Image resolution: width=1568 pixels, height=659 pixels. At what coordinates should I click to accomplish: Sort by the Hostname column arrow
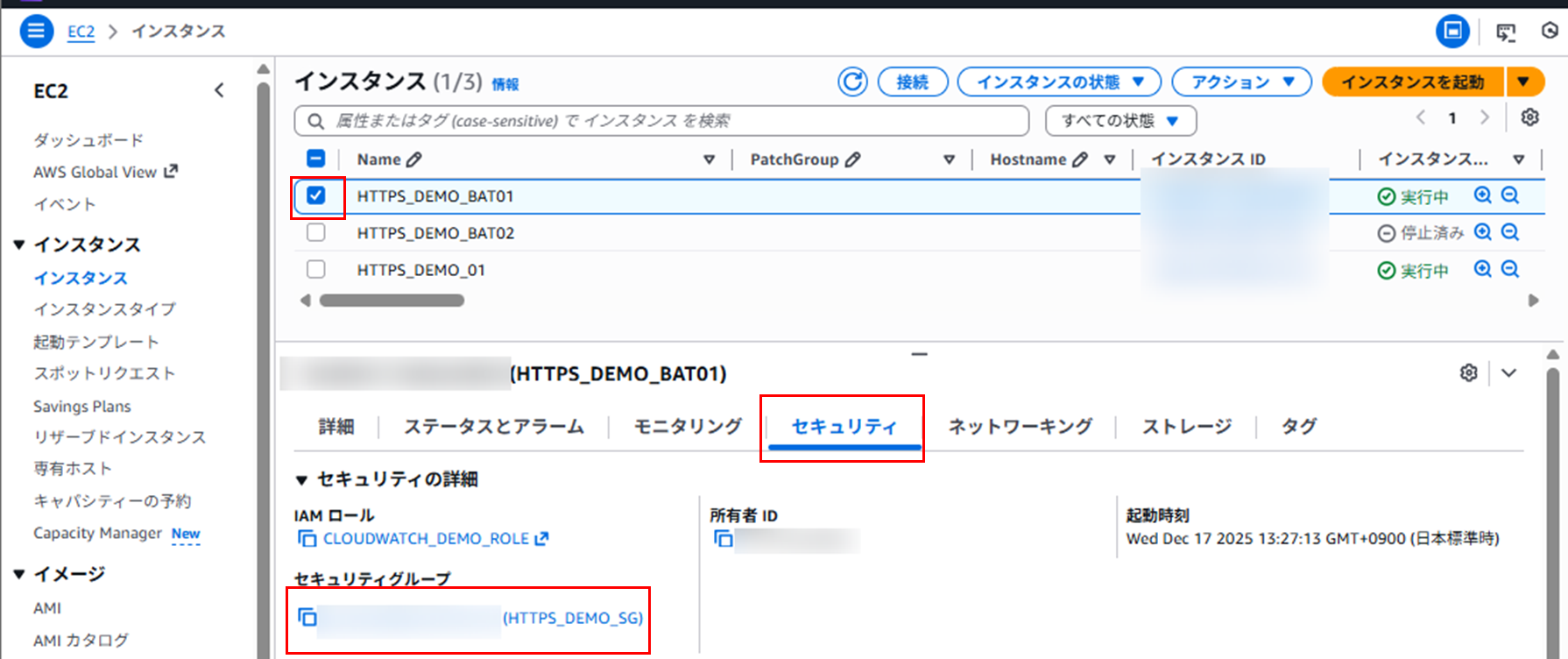[x=1109, y=159]
